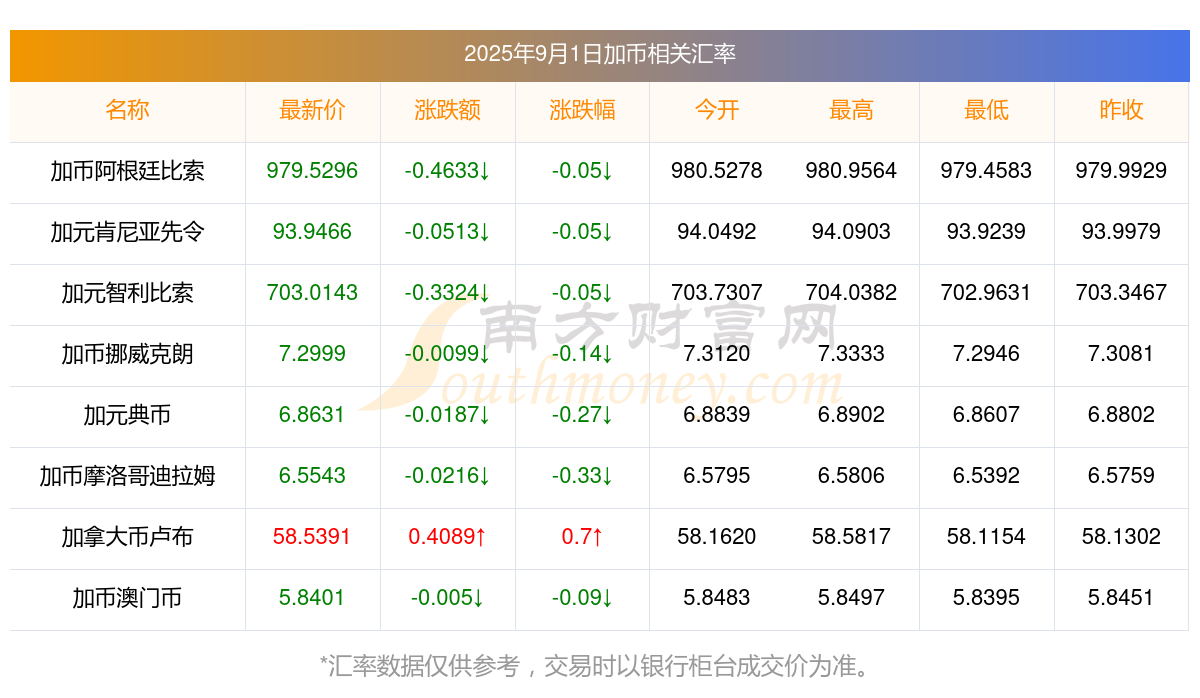Click the 最高 column header
Image resolution: width=1200 pixels, height=698 pixels.
coord(851,110)
